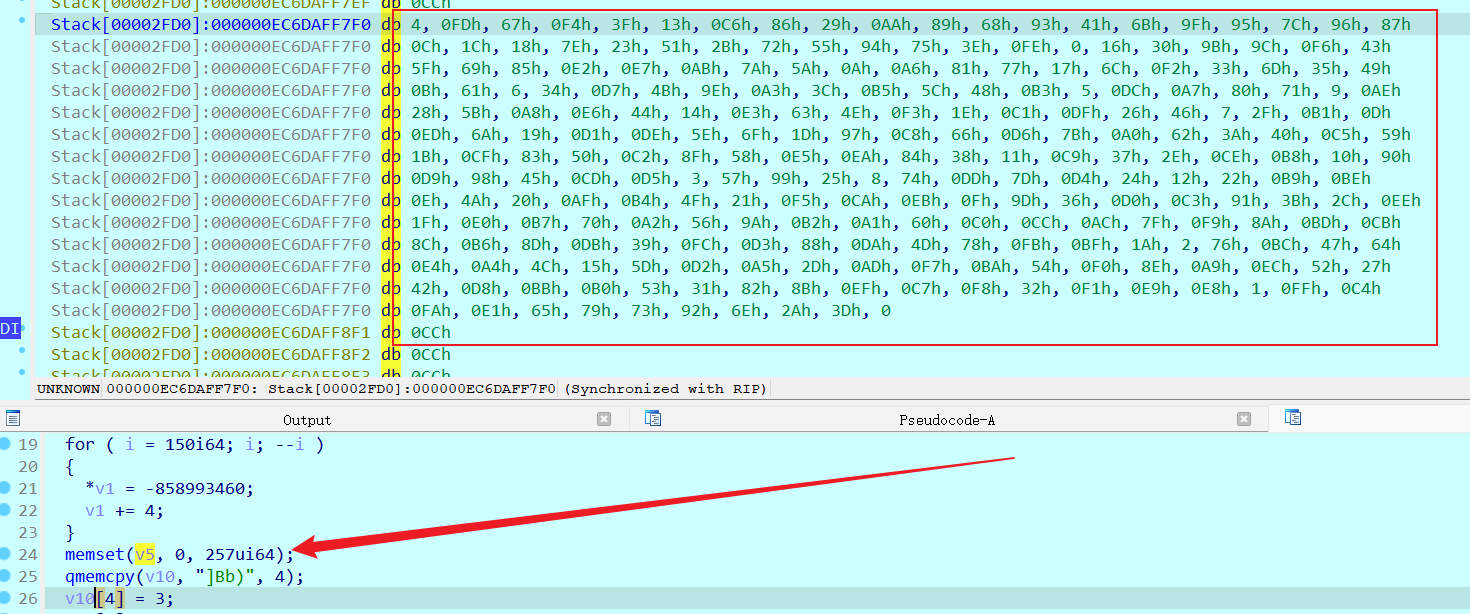Click the db row starting with 0E4h, 0A4h
This screenshot has height=614, width=1470.
pos(886,266)
